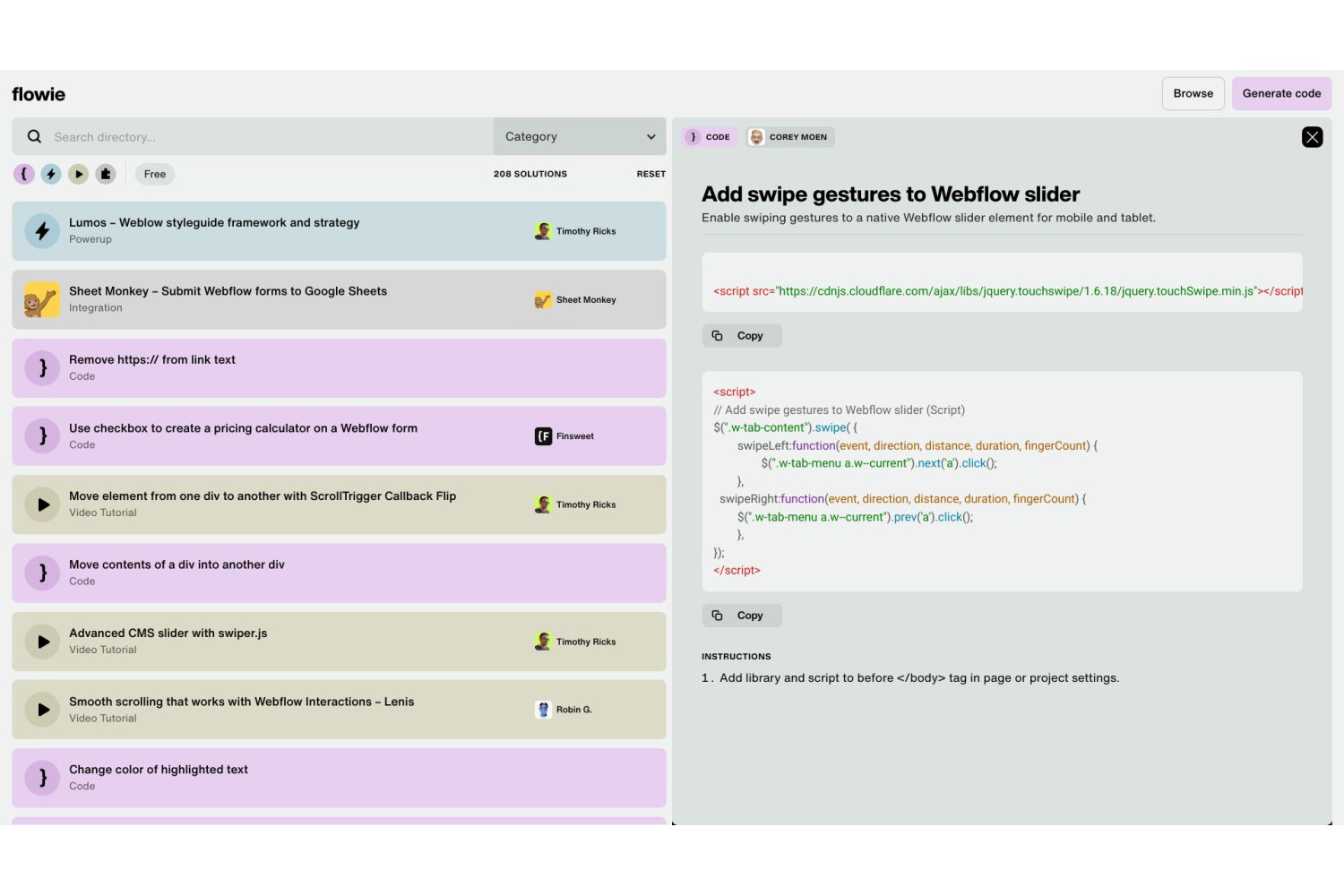Click the opening <script> tag line
The image size is (1344, 896).
735,392
